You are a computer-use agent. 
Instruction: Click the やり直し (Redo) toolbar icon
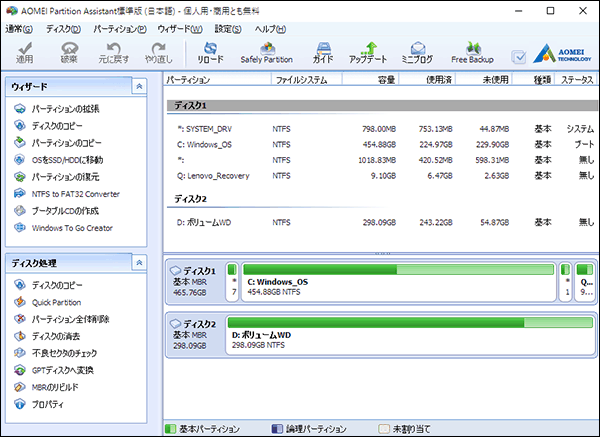tap(158, 52)
